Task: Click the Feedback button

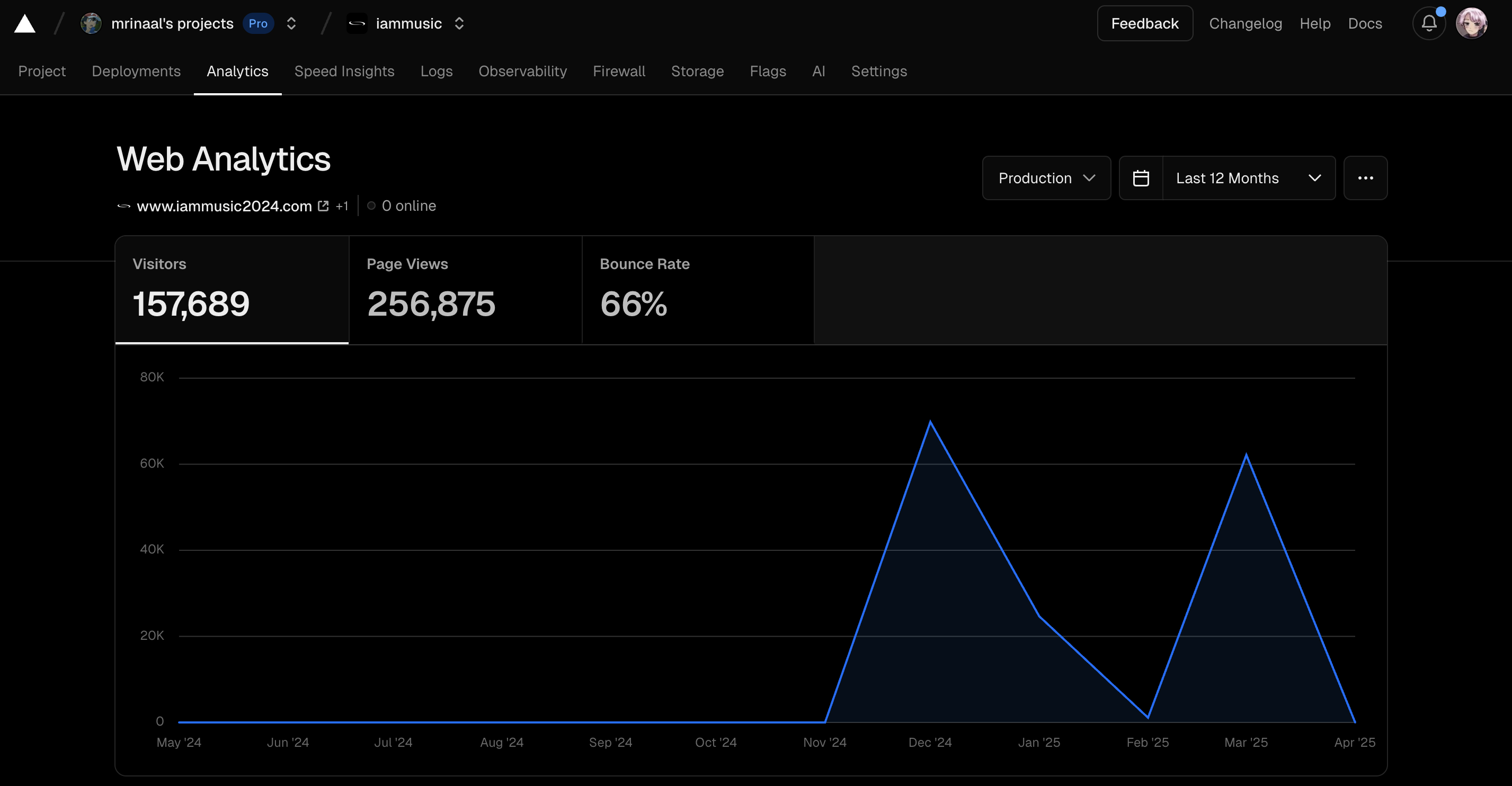Action: click(x=1144, y=23)
